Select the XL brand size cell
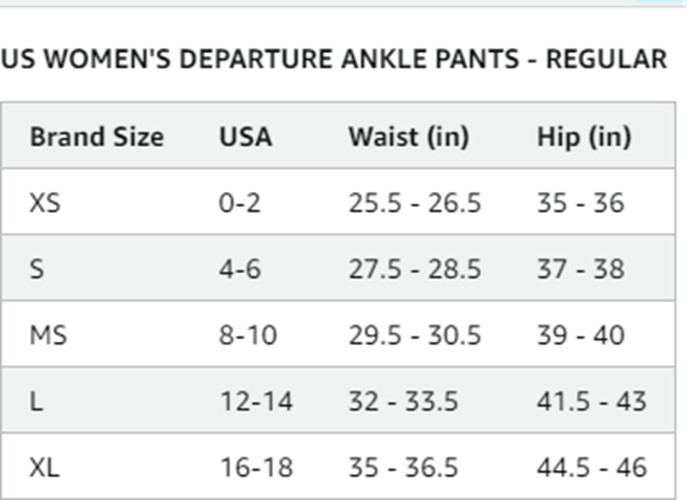Viewport: 690px width, 500px height. pyautogui.click(x=45, y=466)
